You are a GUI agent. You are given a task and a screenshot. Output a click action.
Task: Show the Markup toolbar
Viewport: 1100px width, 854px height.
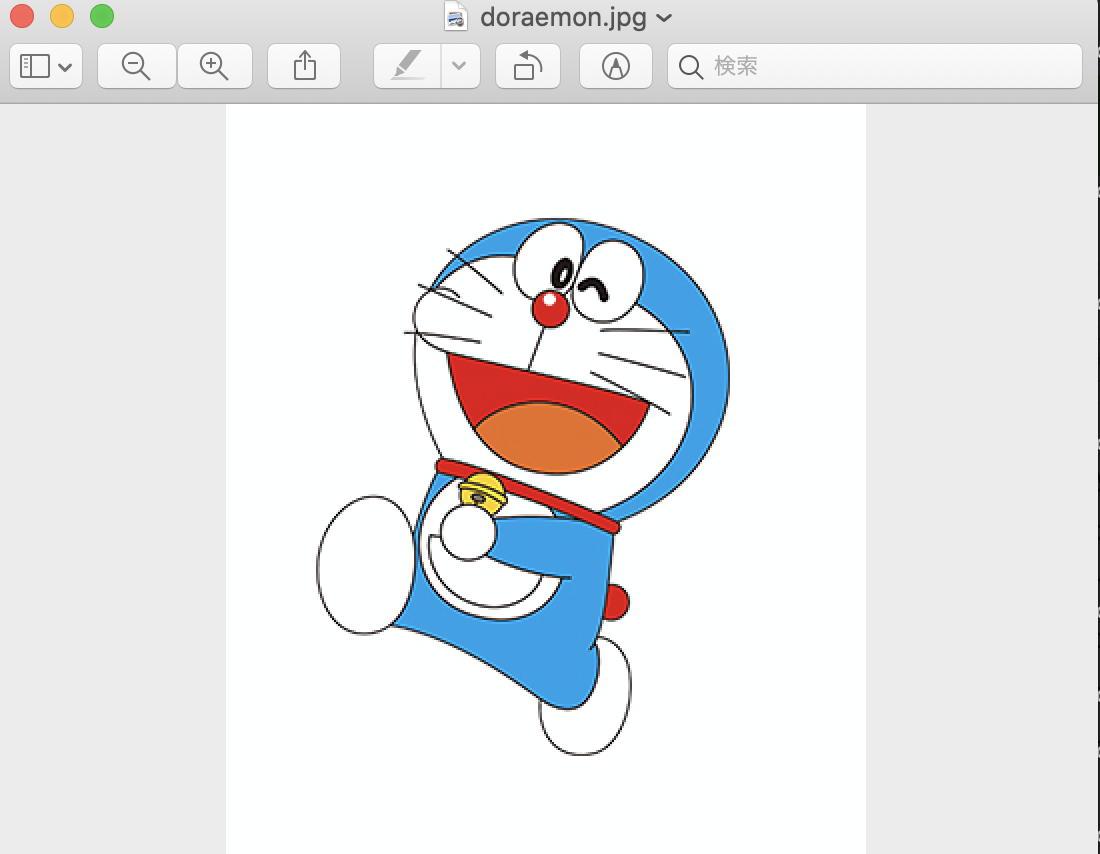coord(616,66)
